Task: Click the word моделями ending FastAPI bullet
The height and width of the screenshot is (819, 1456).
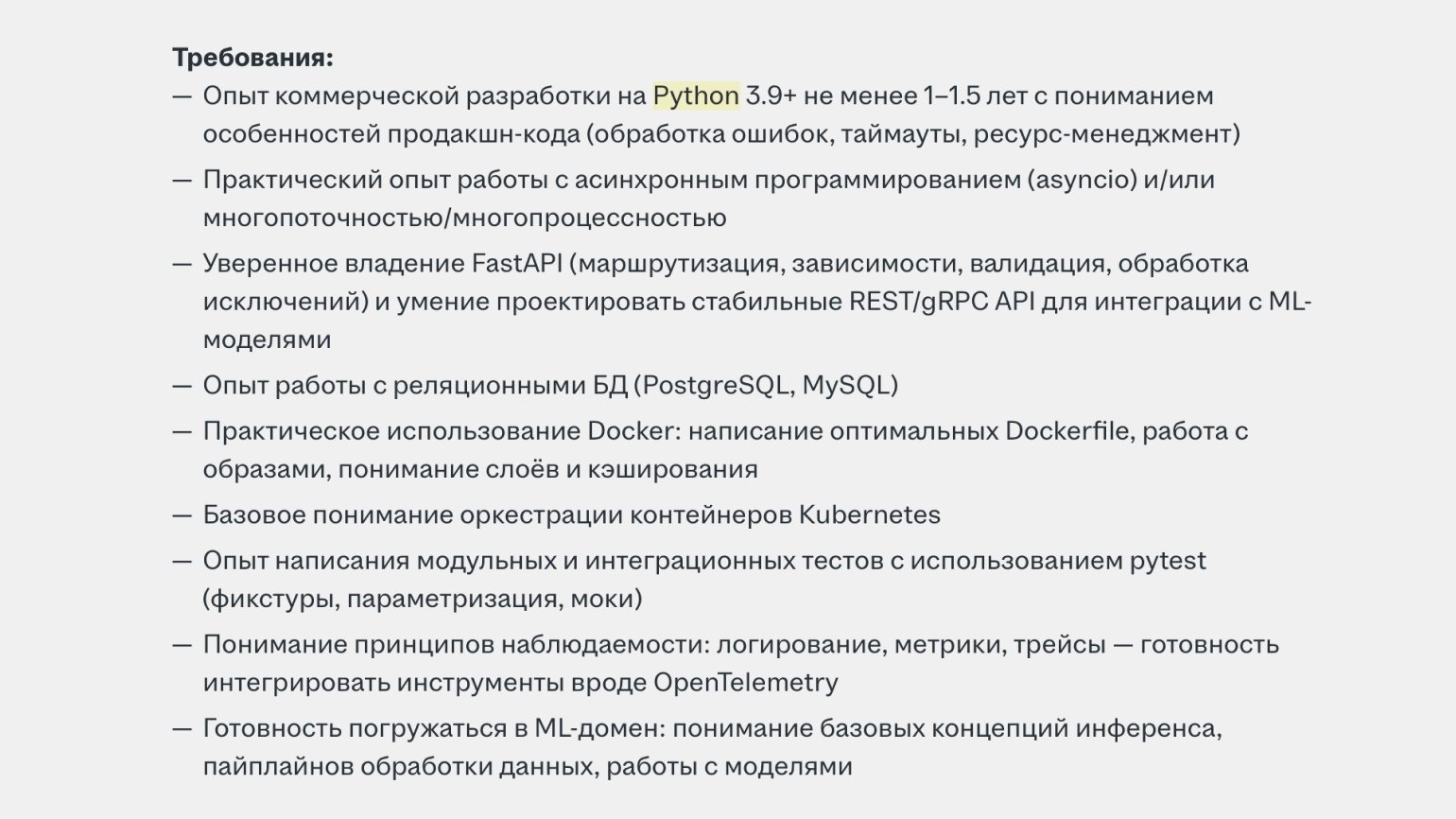Action: 268,340
